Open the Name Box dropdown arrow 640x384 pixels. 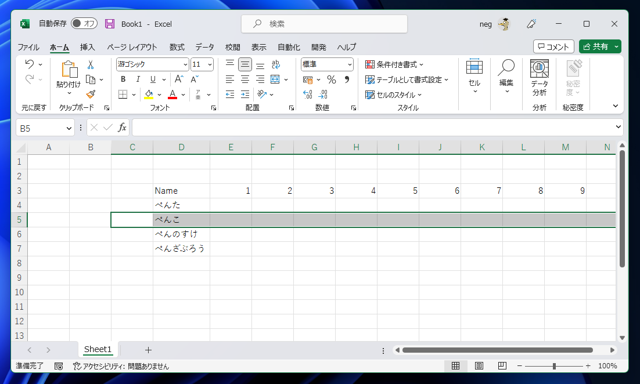[69, 128]
